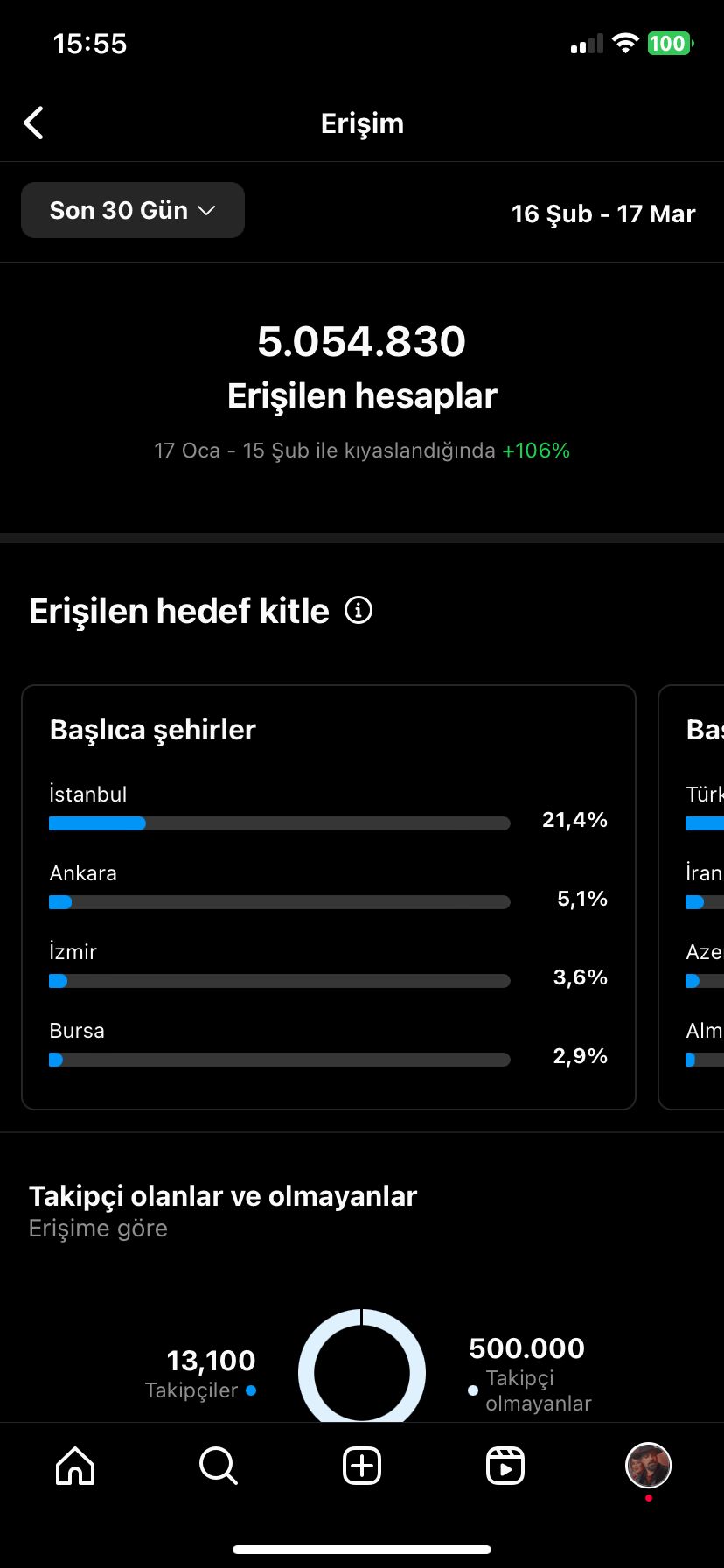Expand the Son 30 Gün dropdown
This screenshot has height=1568, width=724.
pos(133,210)
